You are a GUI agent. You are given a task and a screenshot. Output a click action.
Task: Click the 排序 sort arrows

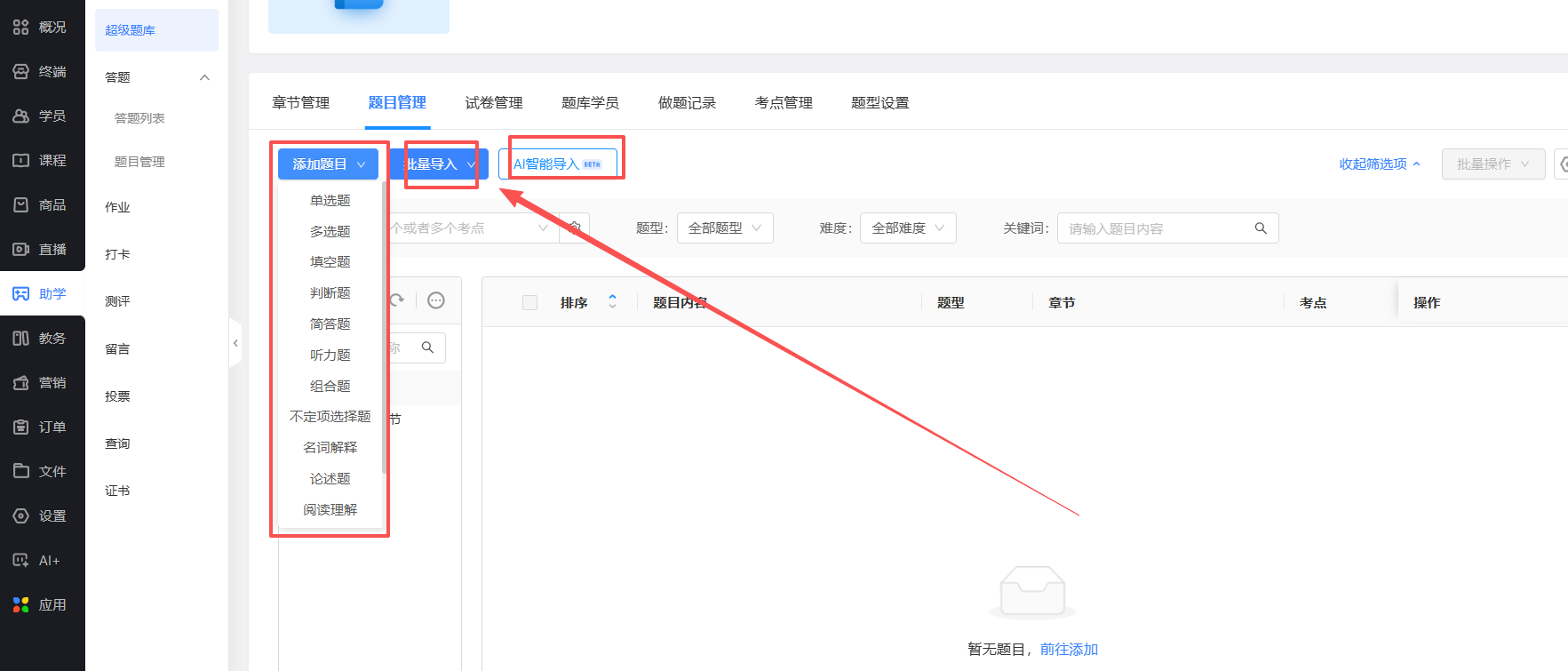click(612, 302)
